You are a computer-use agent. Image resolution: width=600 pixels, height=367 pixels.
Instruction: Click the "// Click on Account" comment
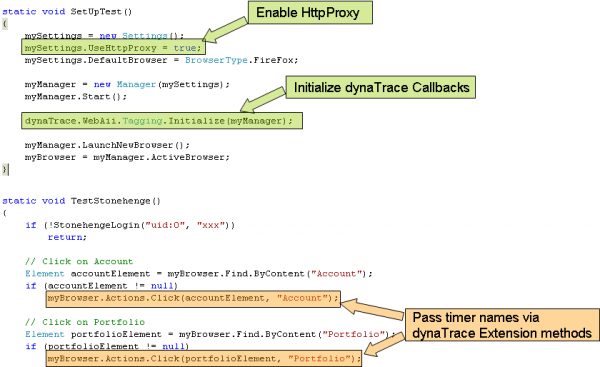pos(79,261)
